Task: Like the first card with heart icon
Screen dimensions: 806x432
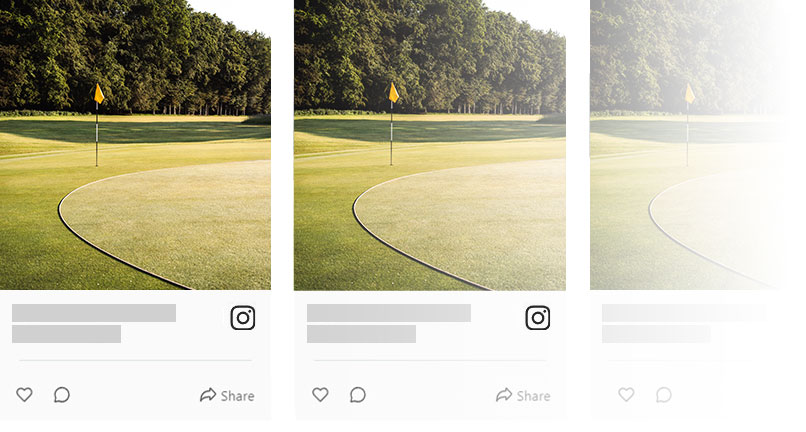Action: [x=24, y=394]
